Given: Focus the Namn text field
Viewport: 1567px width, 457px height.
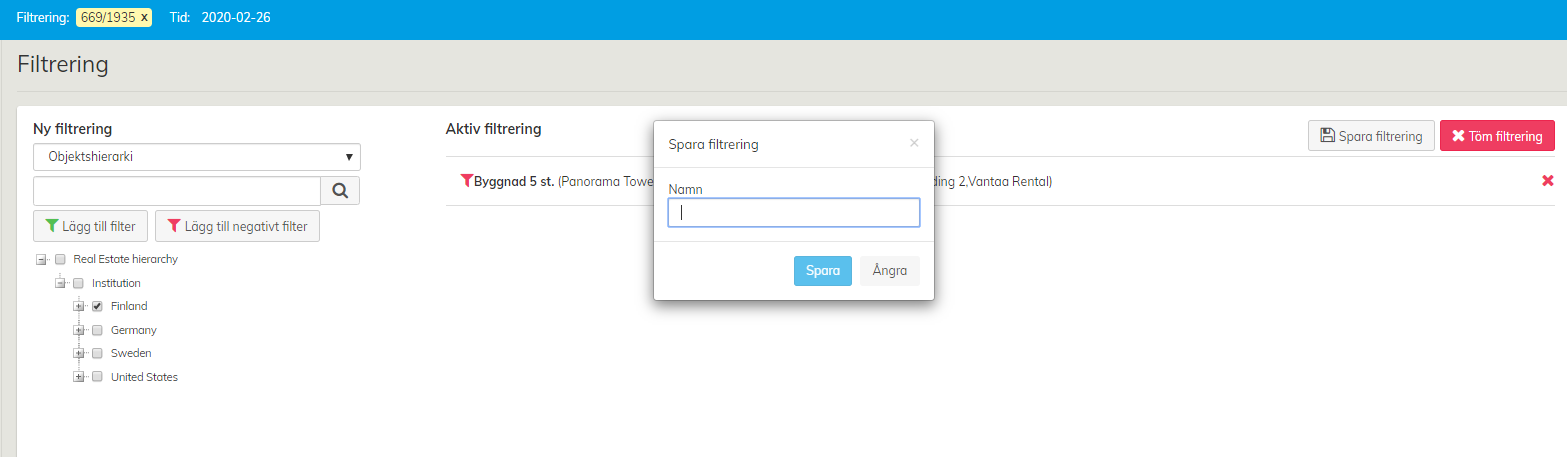Looking at the screenshot, I should click(793, 212).
